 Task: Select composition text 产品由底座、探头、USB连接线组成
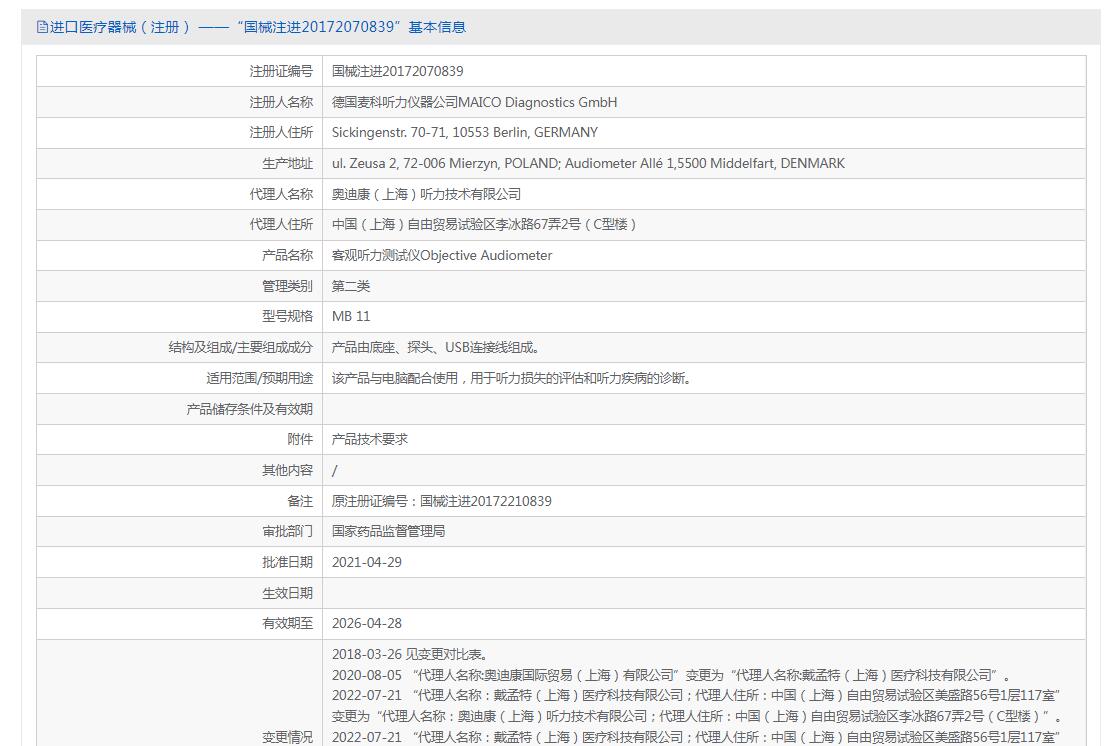pos(435,348)
